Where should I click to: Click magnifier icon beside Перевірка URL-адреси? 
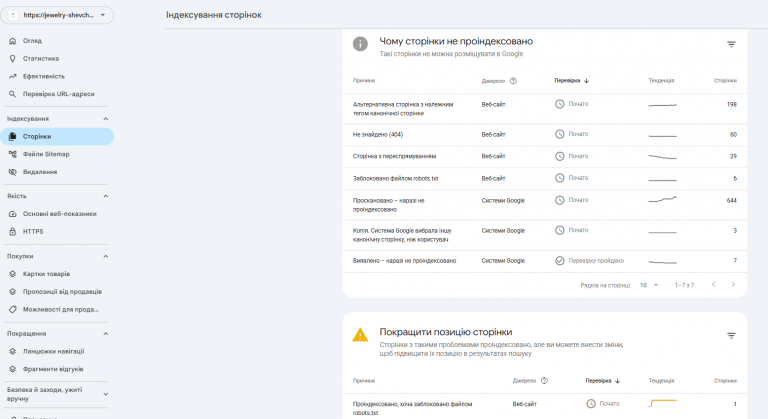pos(13,94)
